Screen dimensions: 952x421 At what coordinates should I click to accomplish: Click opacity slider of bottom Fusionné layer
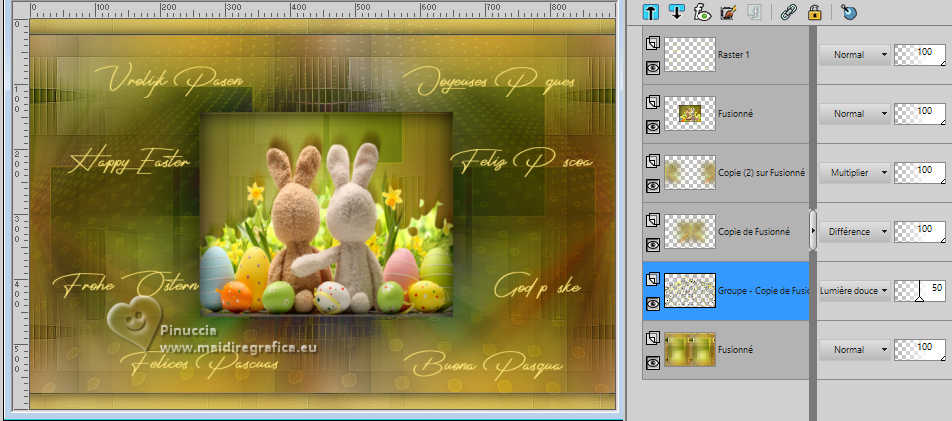pos(920,350)
